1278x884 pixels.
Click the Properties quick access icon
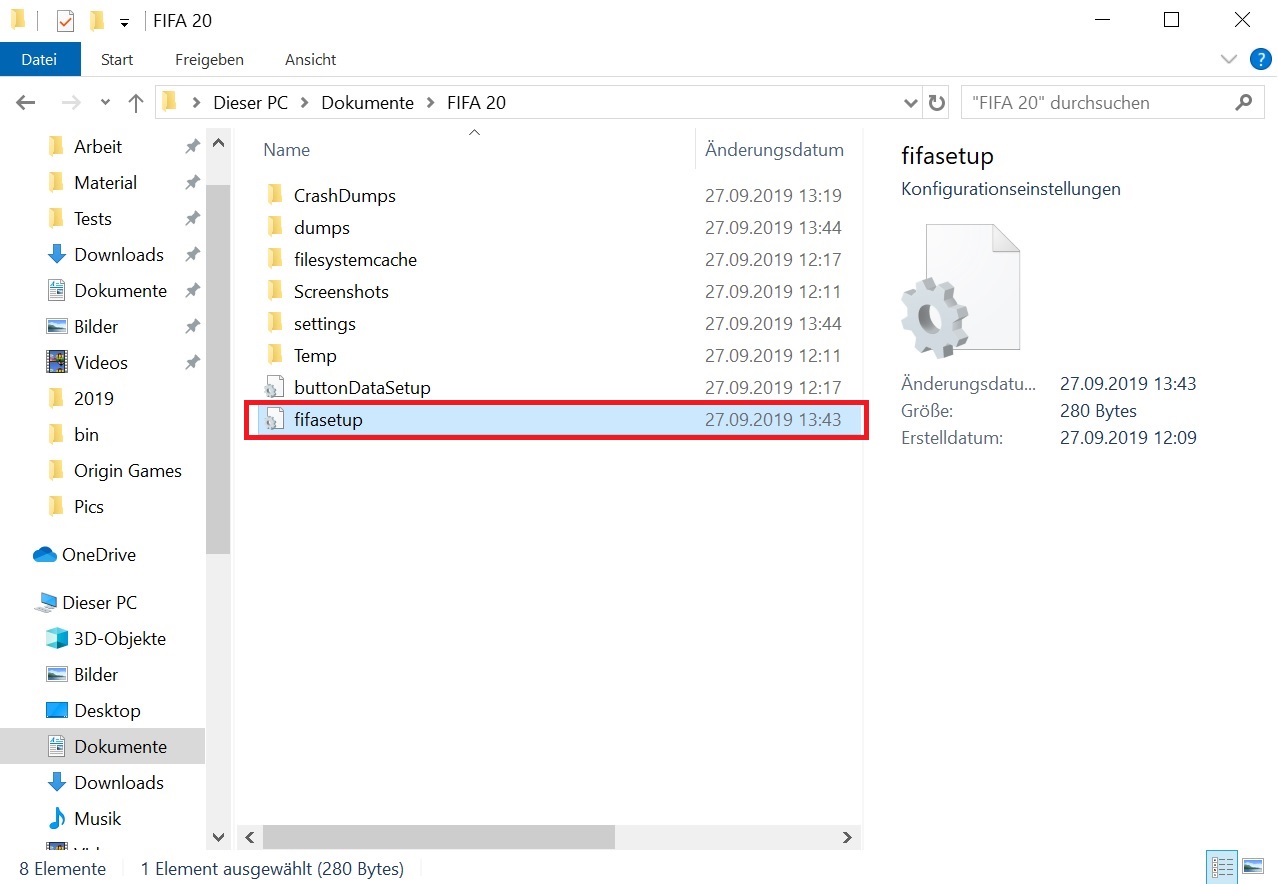click(x=65, y=20)
